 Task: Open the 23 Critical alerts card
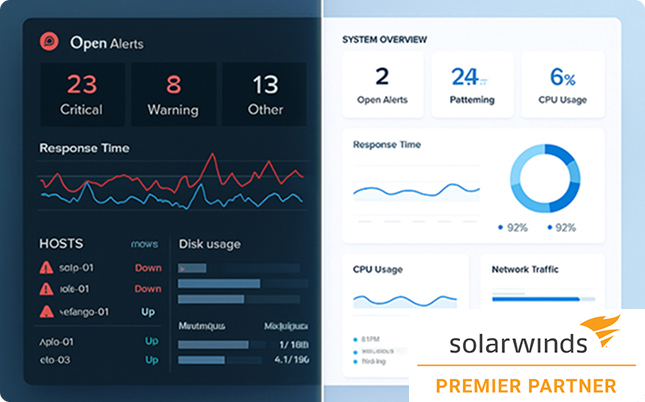coord(82,94)
